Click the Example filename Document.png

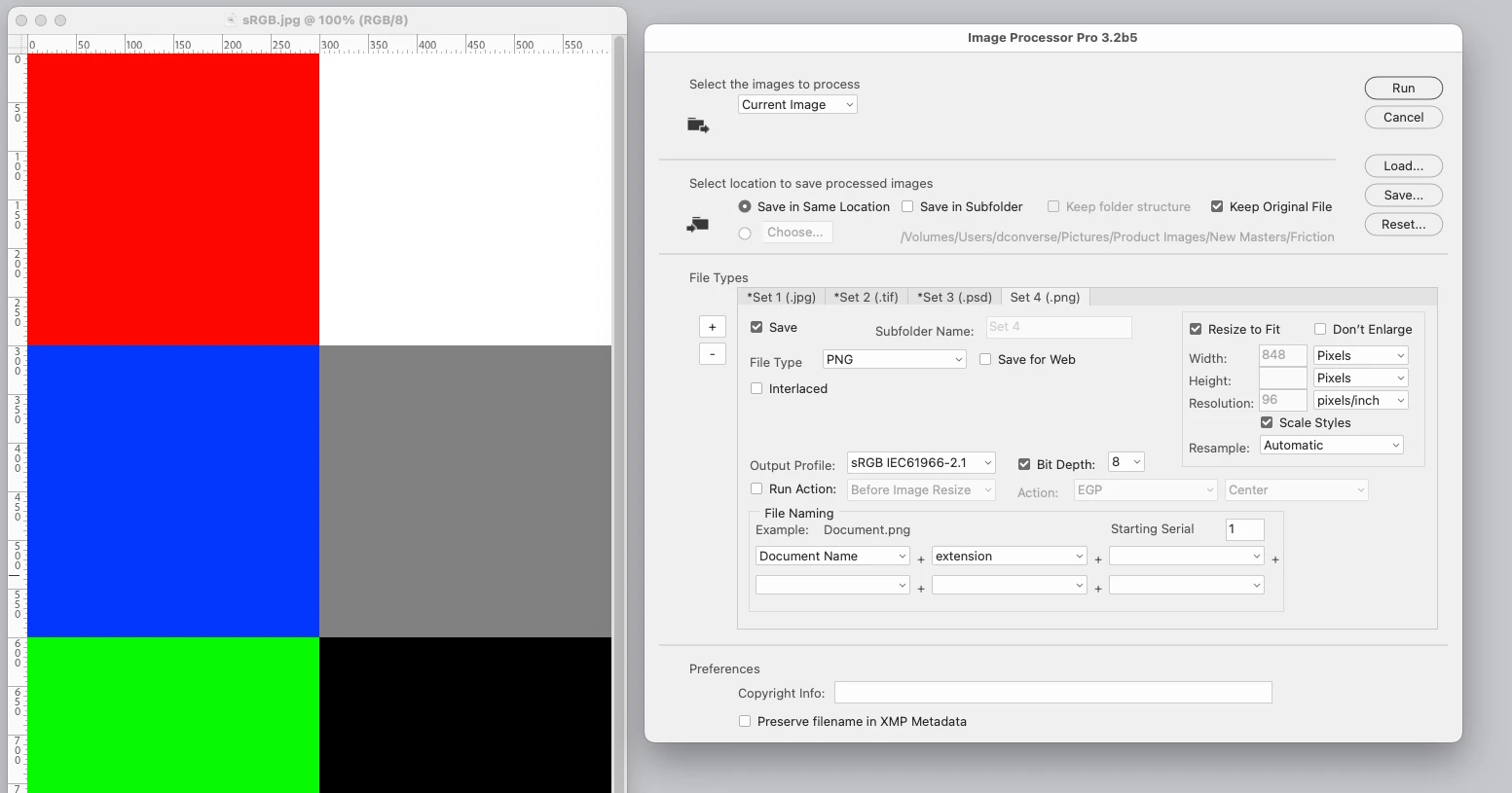[867, 530]
